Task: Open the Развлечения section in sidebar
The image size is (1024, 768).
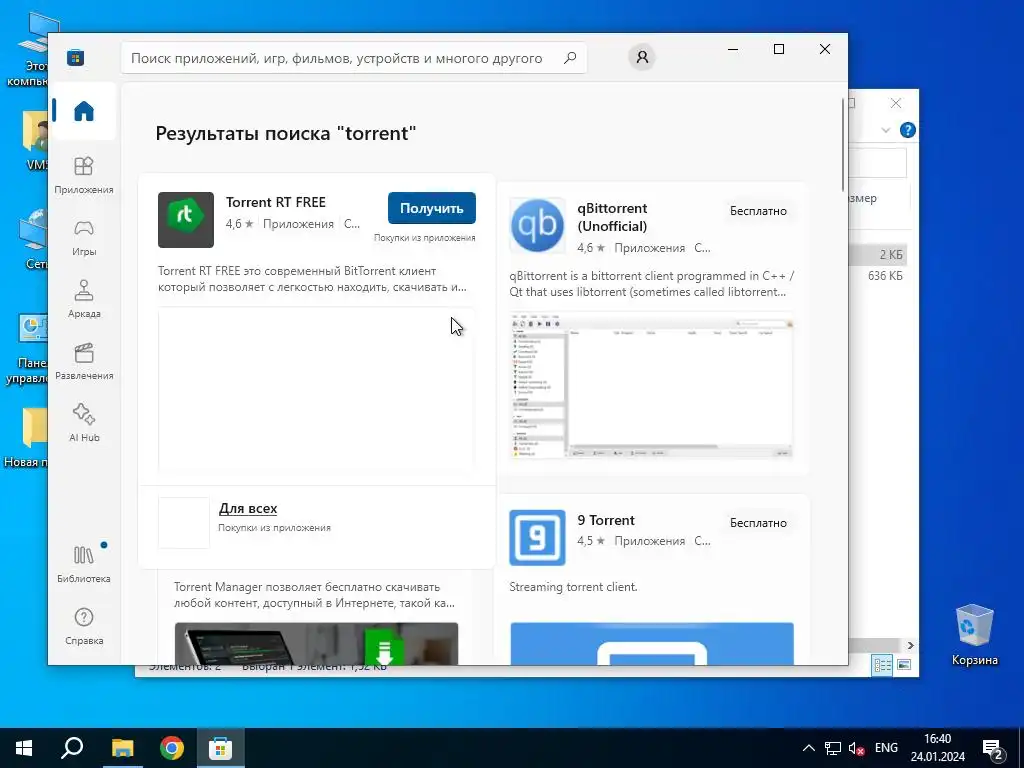Action: [x=84, y=361]
